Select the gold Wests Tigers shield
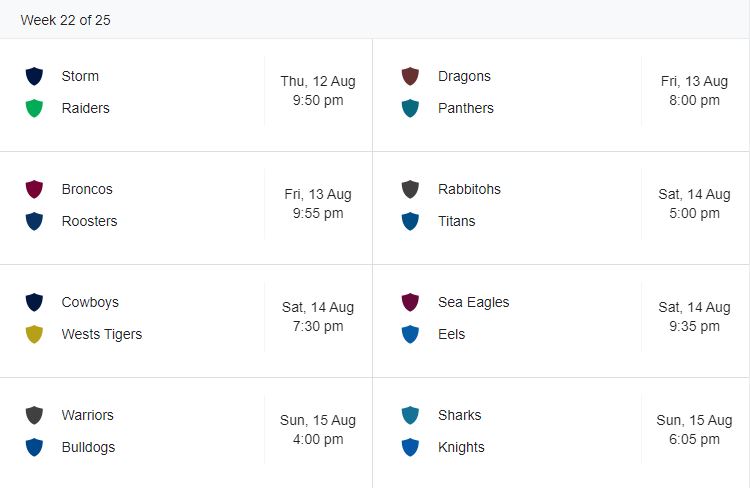The width and height of the screenshot is (750, 488). click(34, 334)
